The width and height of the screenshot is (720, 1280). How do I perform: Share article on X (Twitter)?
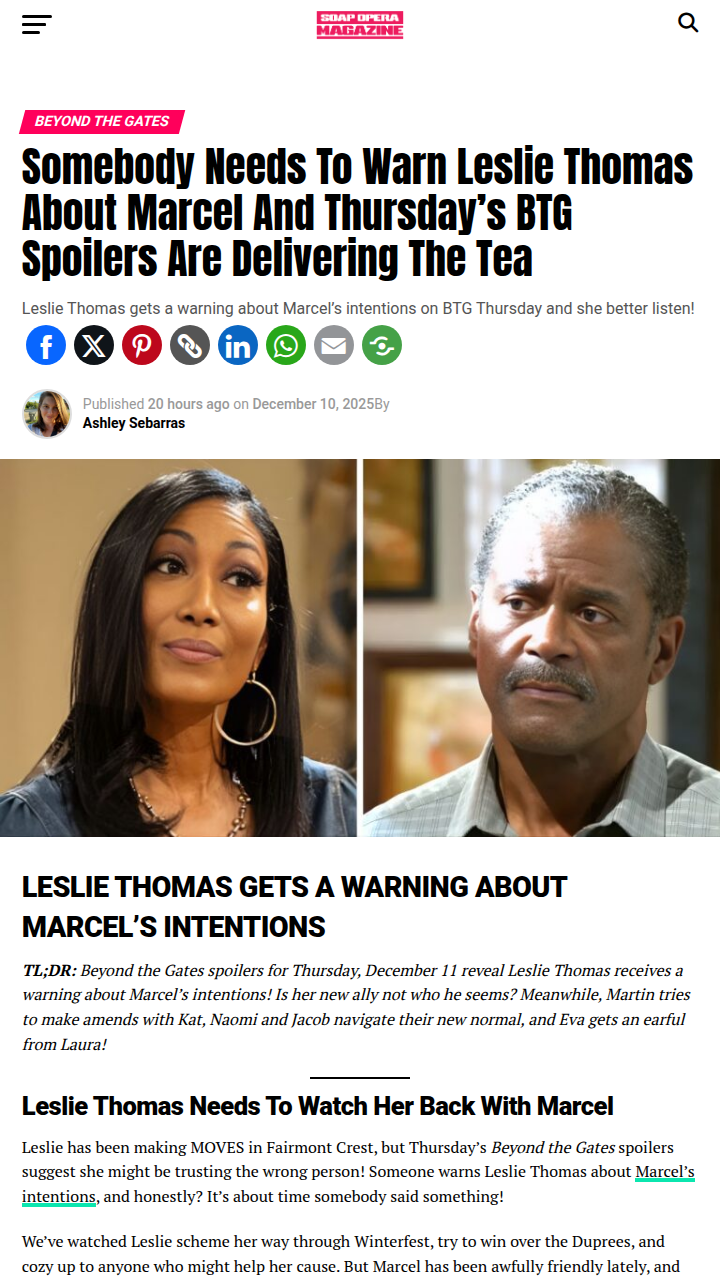94,345
